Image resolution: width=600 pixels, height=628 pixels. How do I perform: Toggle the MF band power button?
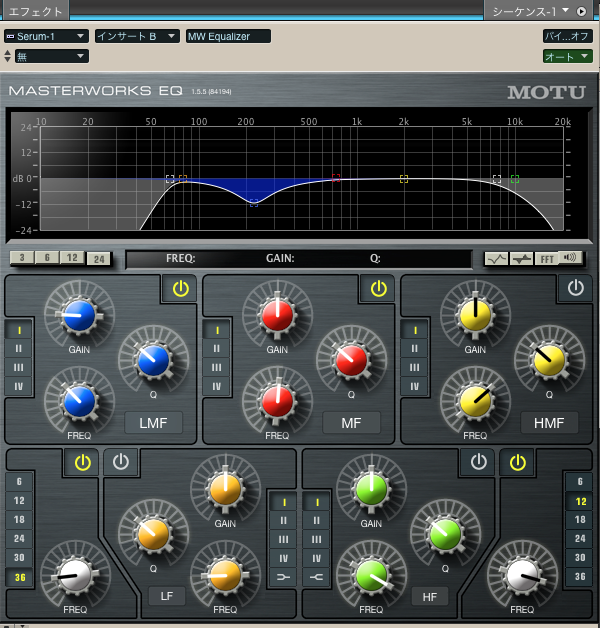coord(379,288)
